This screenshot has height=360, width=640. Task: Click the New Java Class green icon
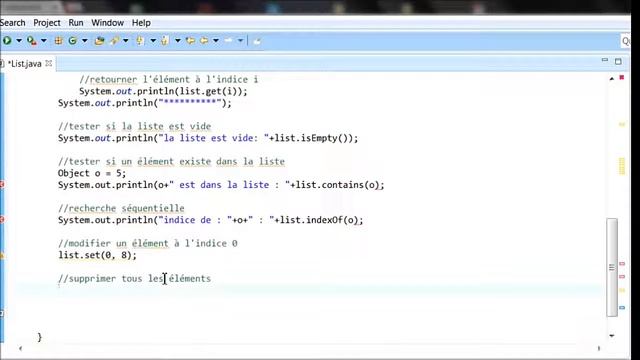pyautogui.click(x=73, y=40)
